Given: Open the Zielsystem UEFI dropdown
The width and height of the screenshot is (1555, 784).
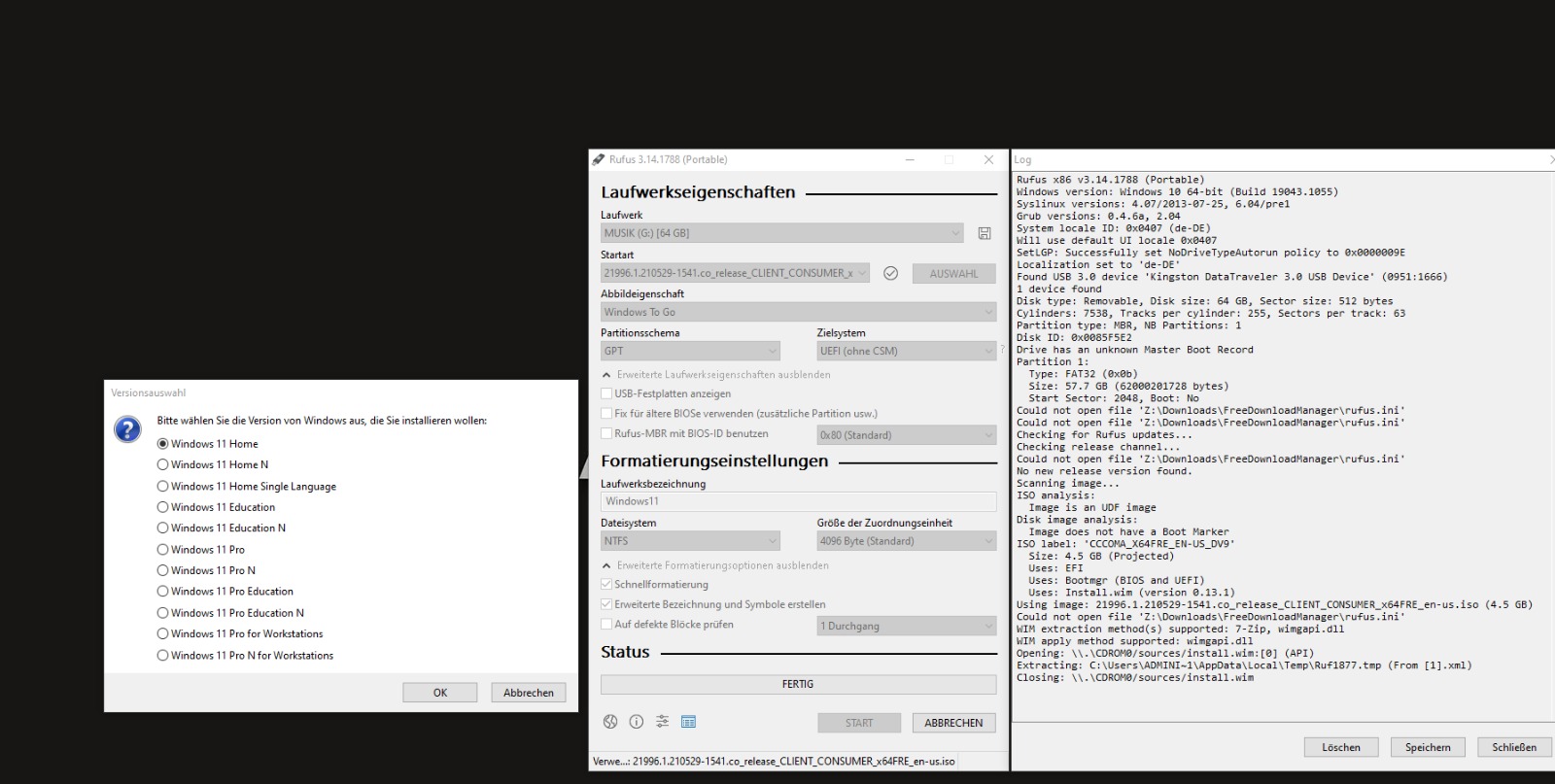Looking at the screenshot, I should pyautogui.click(x=907, y=352).
